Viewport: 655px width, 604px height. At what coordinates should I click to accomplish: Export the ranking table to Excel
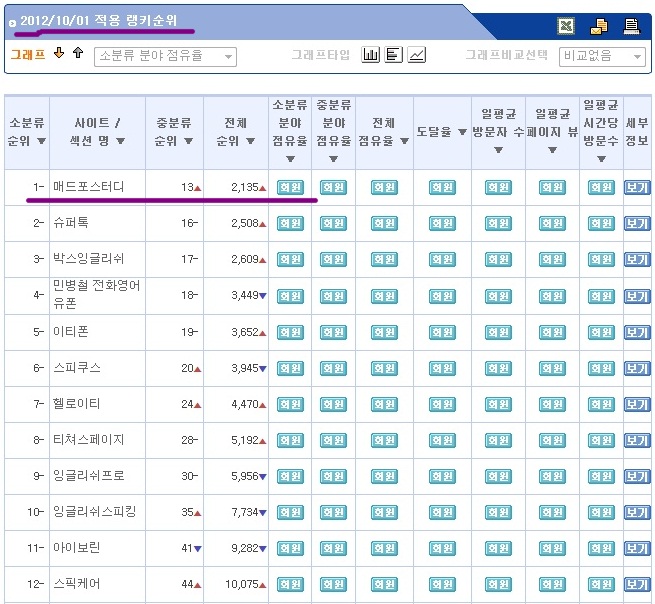click(566, 26)
